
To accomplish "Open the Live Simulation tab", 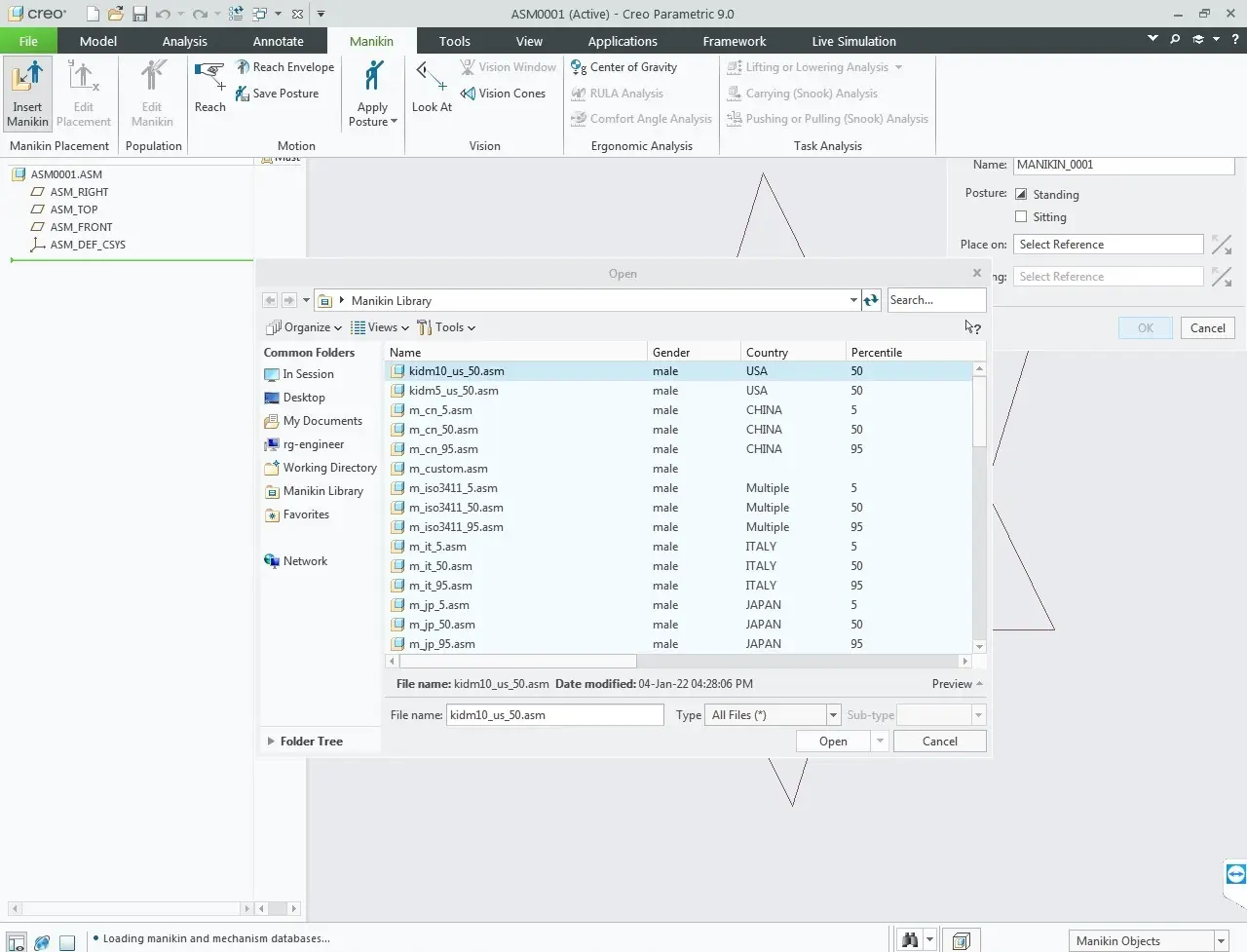I will (853, 41).
